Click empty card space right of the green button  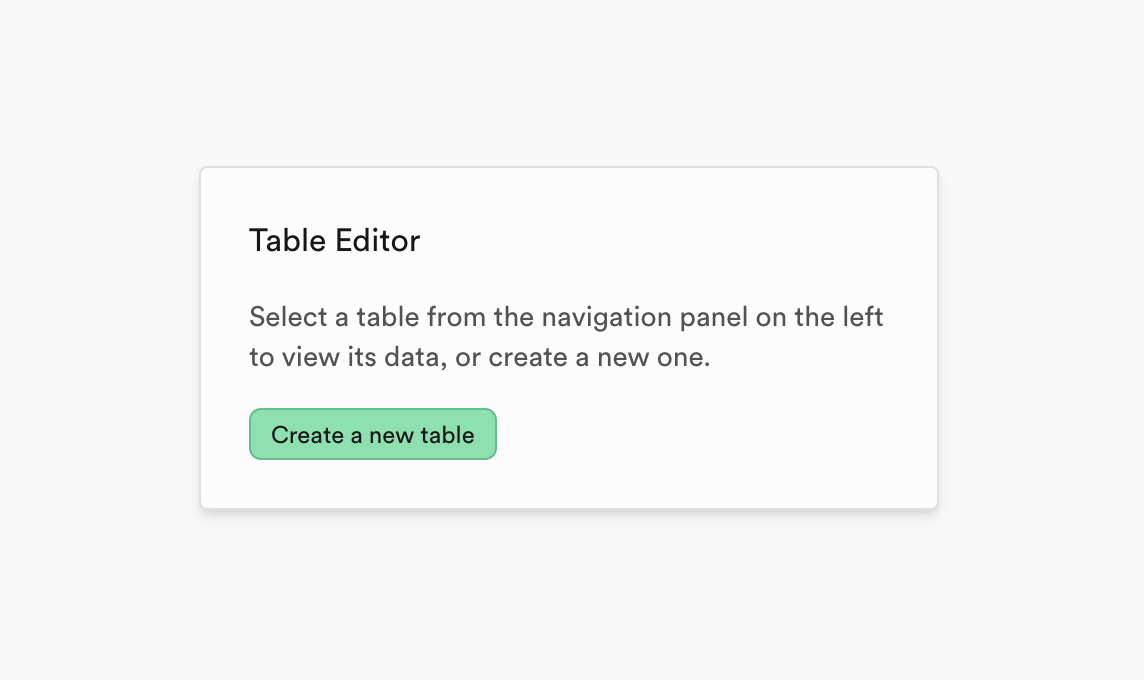[715, 434]
